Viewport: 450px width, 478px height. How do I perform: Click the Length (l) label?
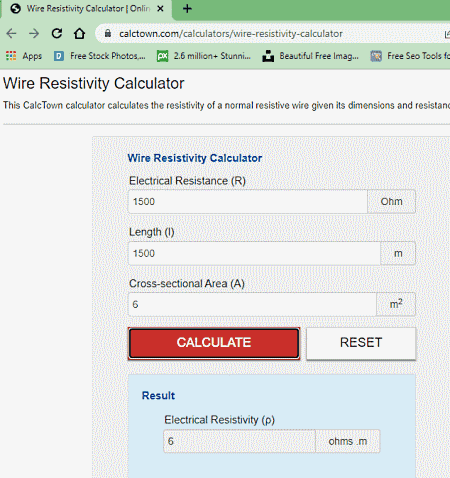[x=152, y=232]
